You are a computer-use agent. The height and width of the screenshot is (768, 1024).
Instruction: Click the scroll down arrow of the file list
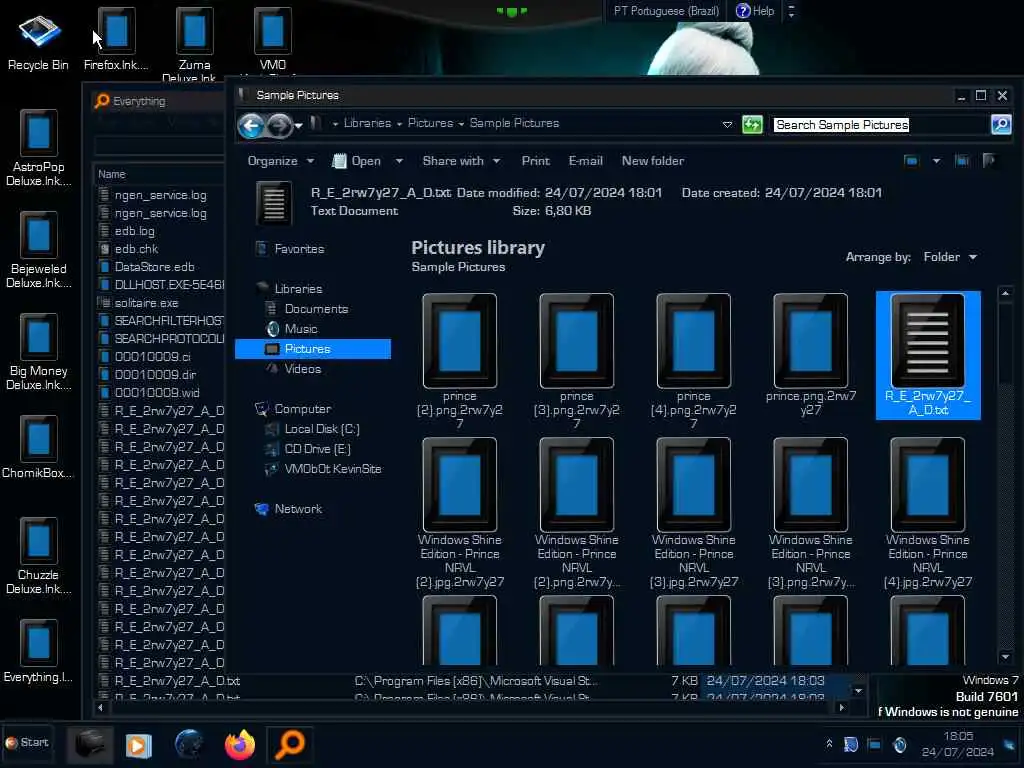(x=1005, y=657)
